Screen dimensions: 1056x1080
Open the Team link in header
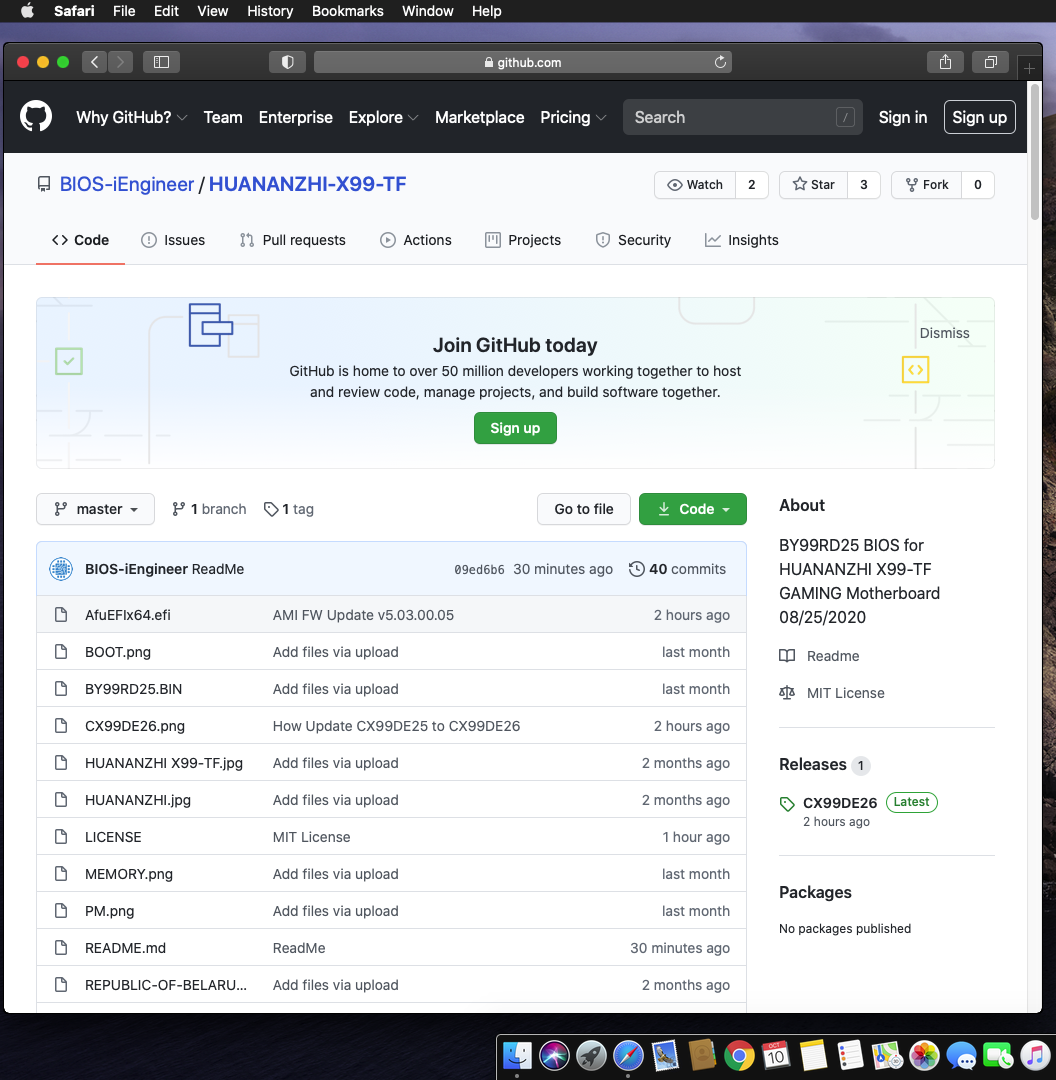(x=223, y=117)
